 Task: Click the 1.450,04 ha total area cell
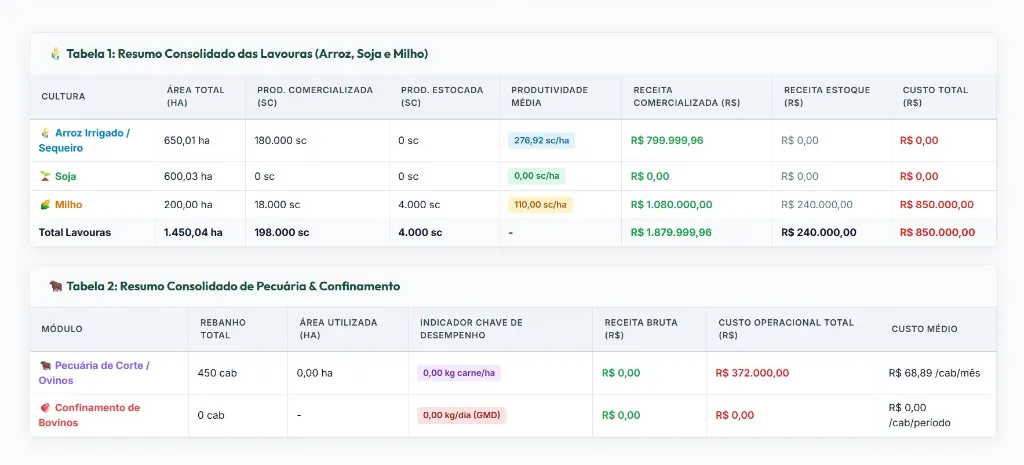tap(193, 232)
